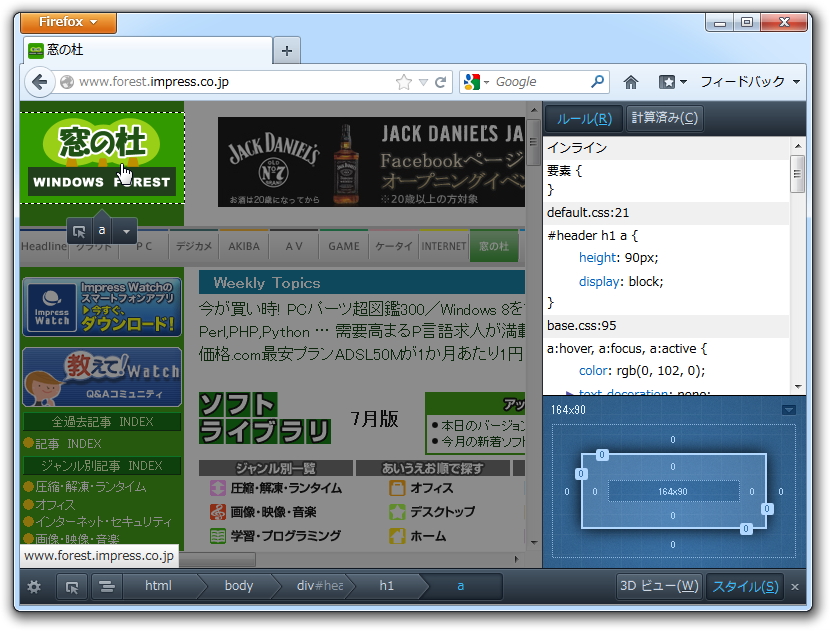Open Google search engine selector

(476, 82)
